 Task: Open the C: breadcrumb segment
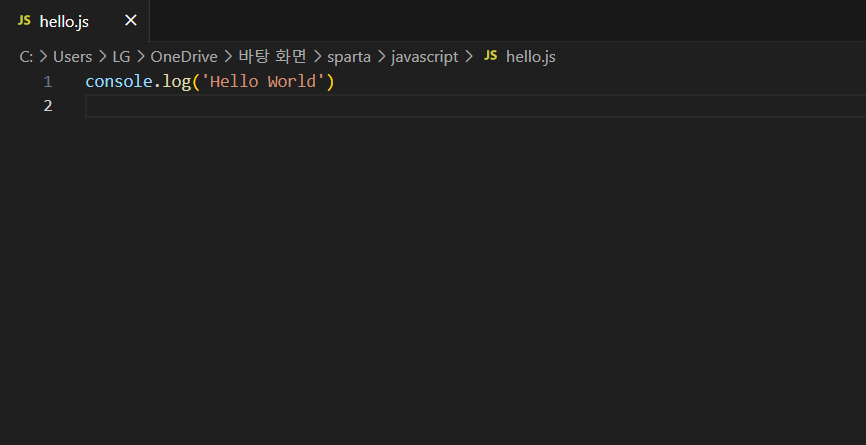point(26,56)
